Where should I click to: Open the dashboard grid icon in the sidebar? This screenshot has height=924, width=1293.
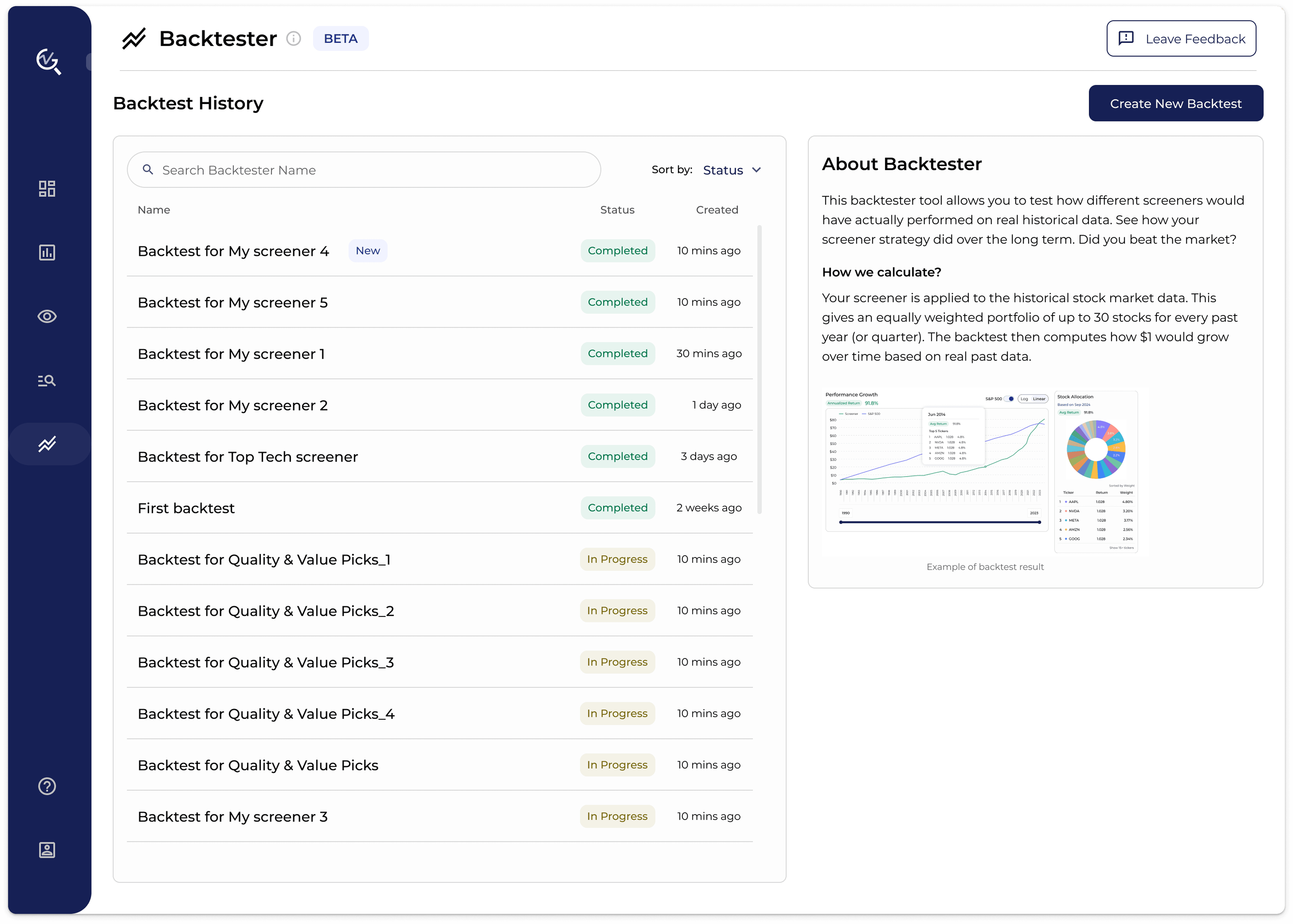point(47,188)
